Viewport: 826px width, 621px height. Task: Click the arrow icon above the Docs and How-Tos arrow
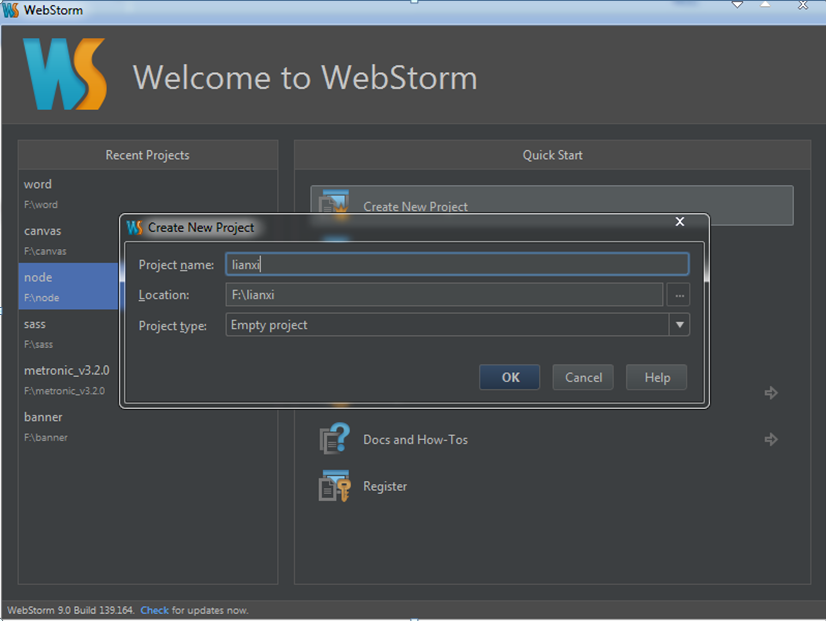click(771, 392)
